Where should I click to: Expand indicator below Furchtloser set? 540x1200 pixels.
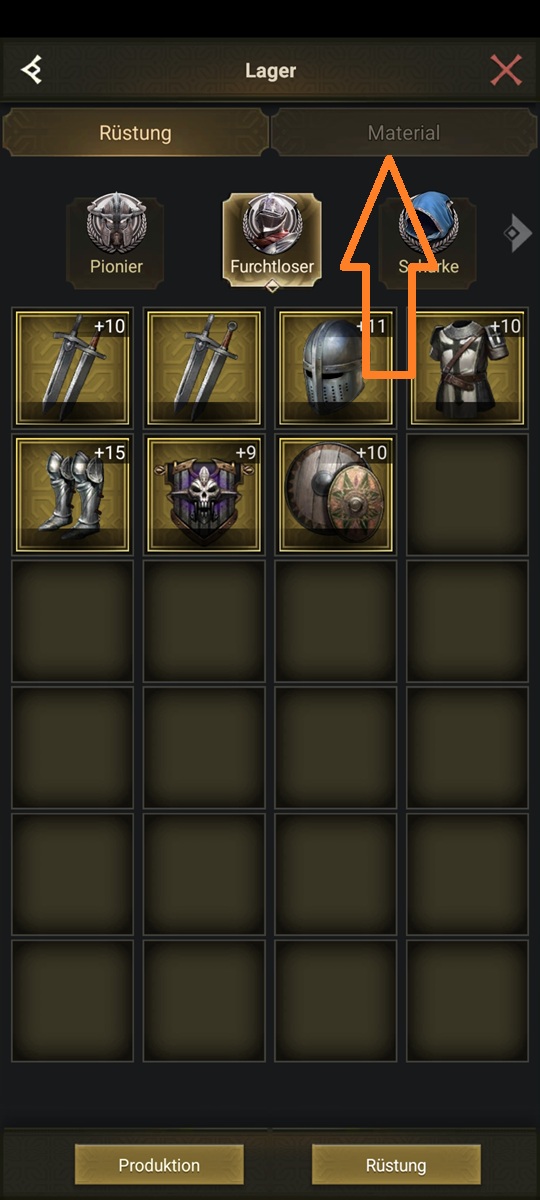click(x=271, y=286)
